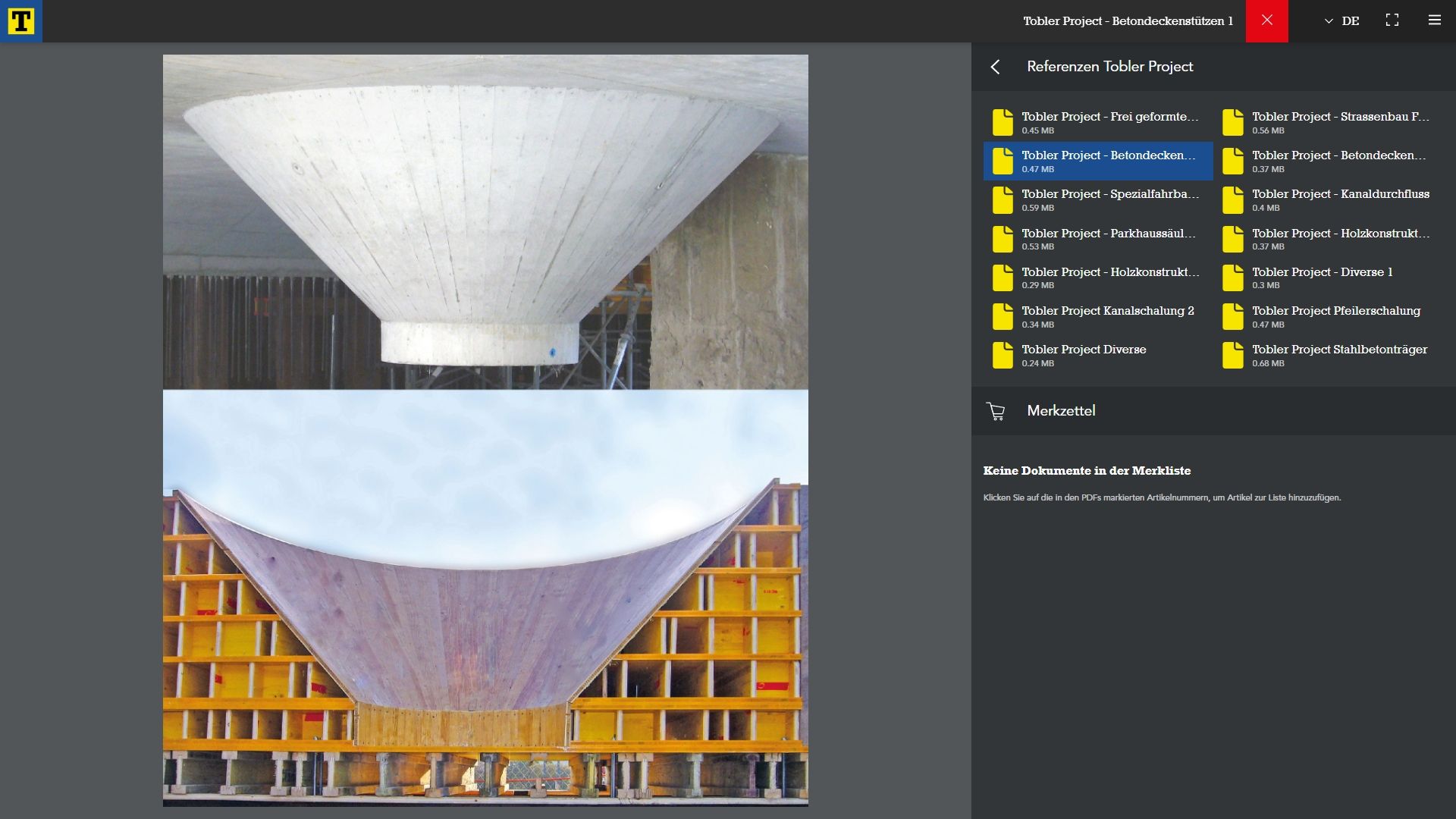Click the Merkzettel shopping cart icon
1456x819 pixels.
coord(996,411)
